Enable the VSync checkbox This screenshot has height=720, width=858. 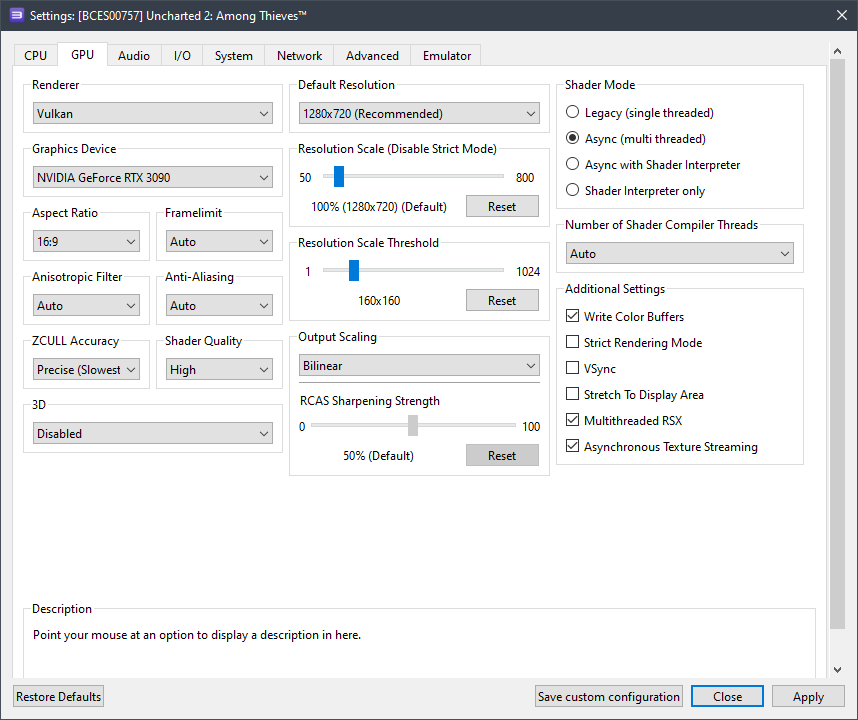573,369
